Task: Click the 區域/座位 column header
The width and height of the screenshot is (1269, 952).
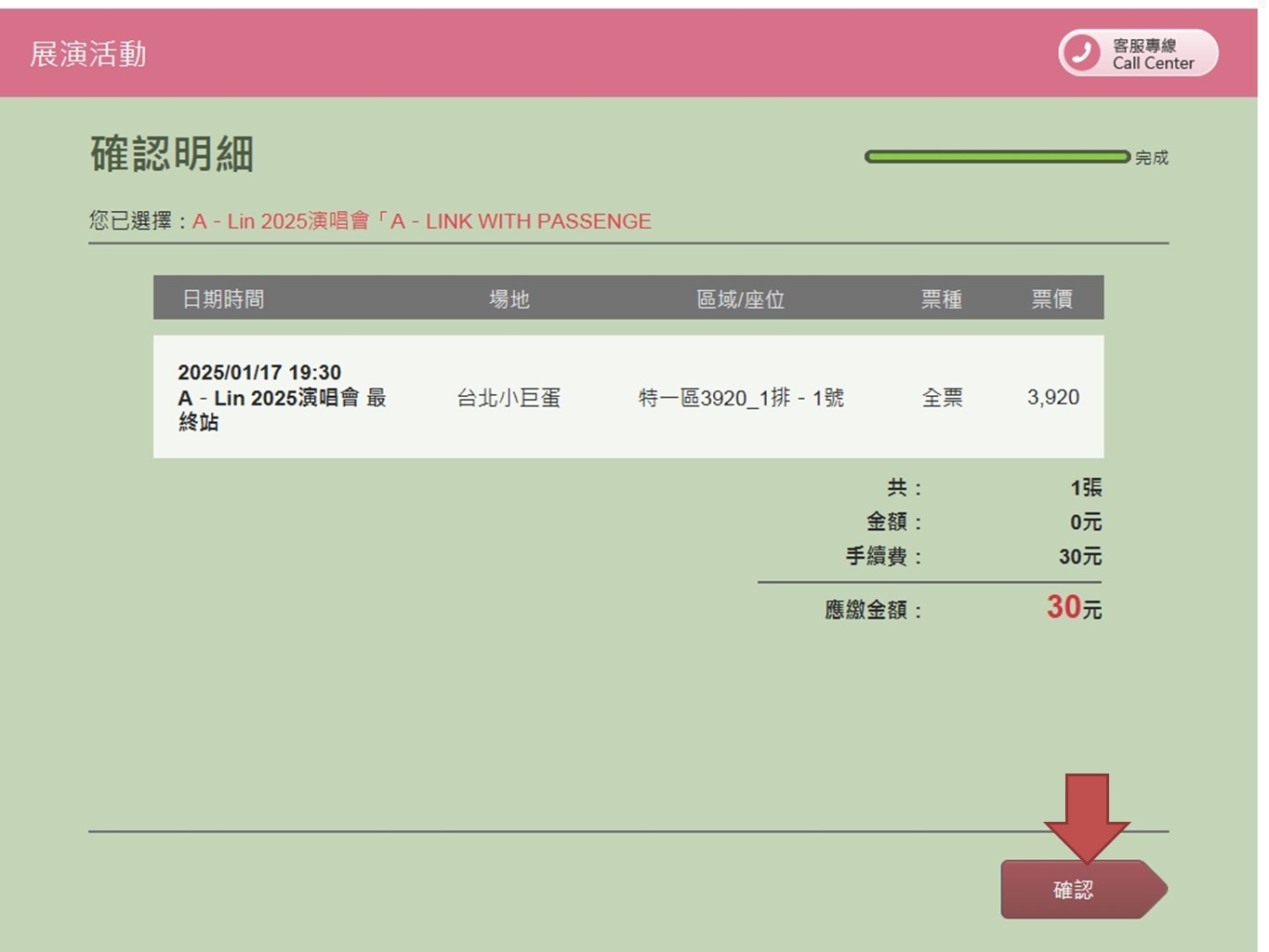Action: tap(741, 299)
